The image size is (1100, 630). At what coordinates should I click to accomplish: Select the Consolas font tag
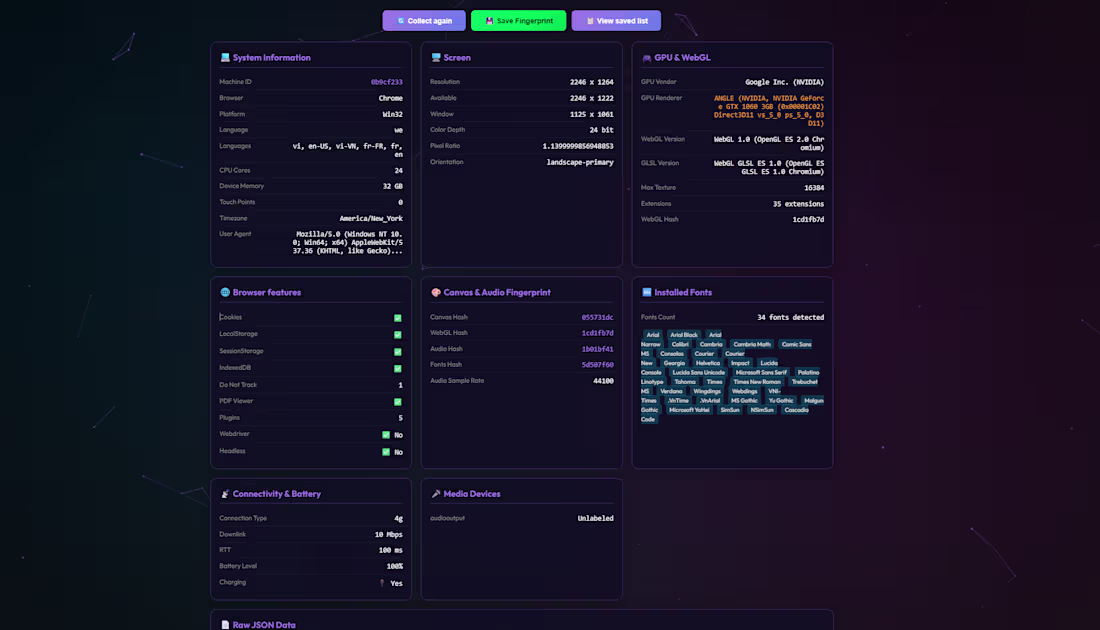coord(672,354)
